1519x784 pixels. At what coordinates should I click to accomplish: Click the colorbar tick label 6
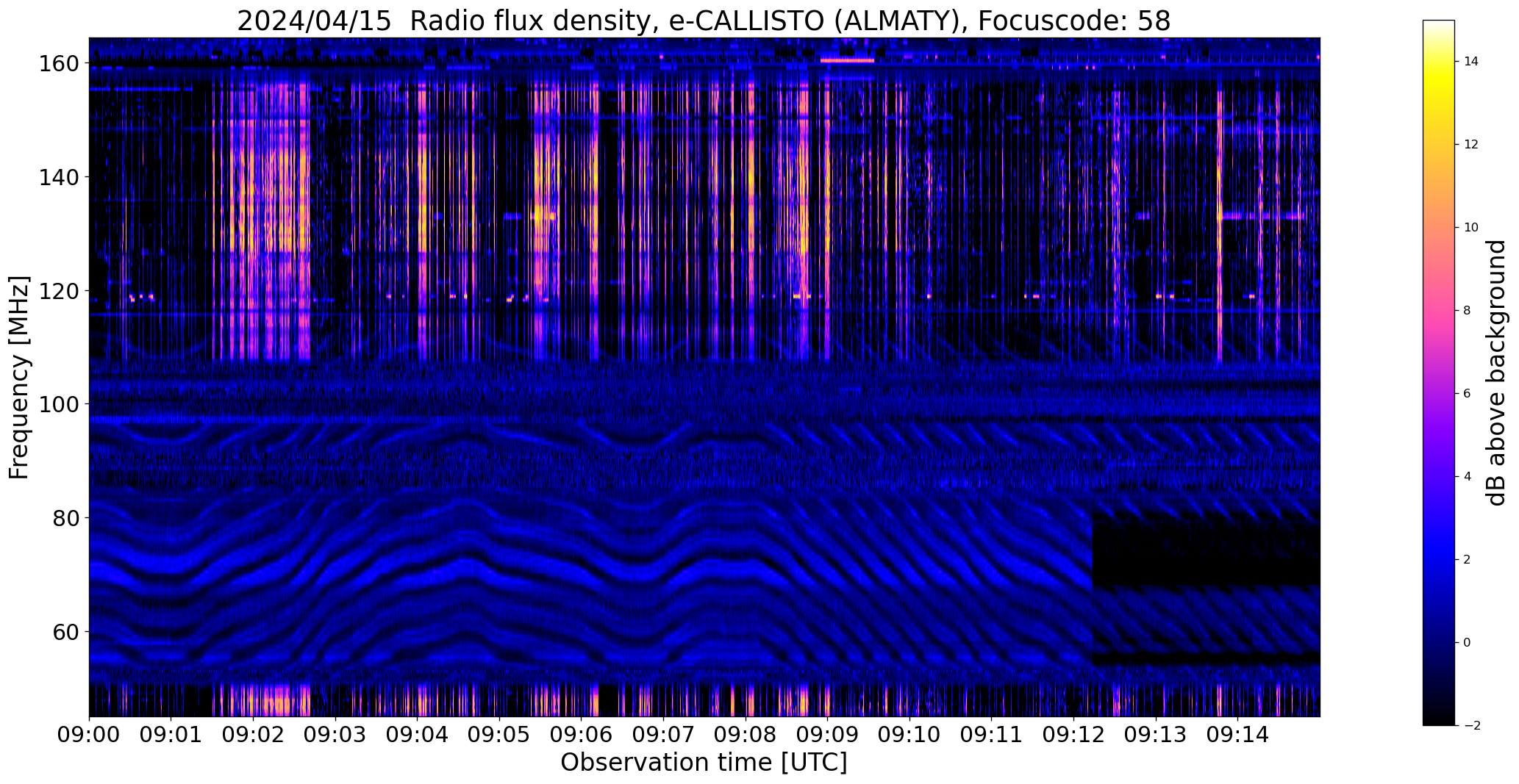(x=1468, y=394)
